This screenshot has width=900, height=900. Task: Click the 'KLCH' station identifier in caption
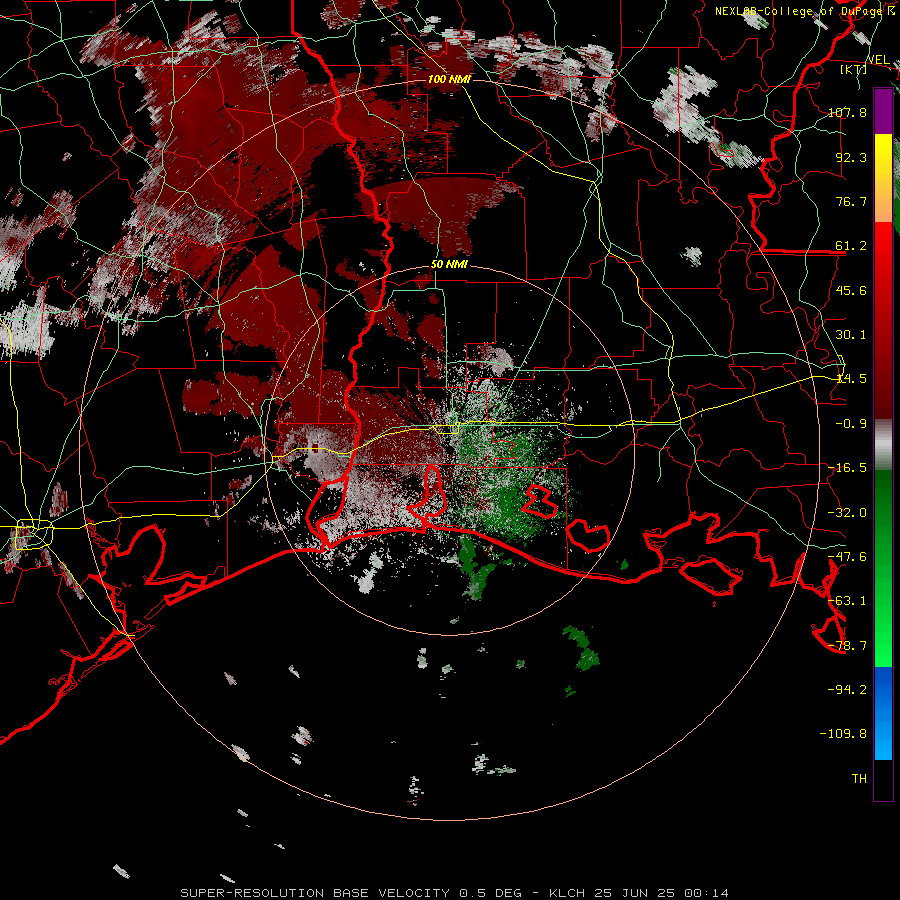tap(568, 893)
